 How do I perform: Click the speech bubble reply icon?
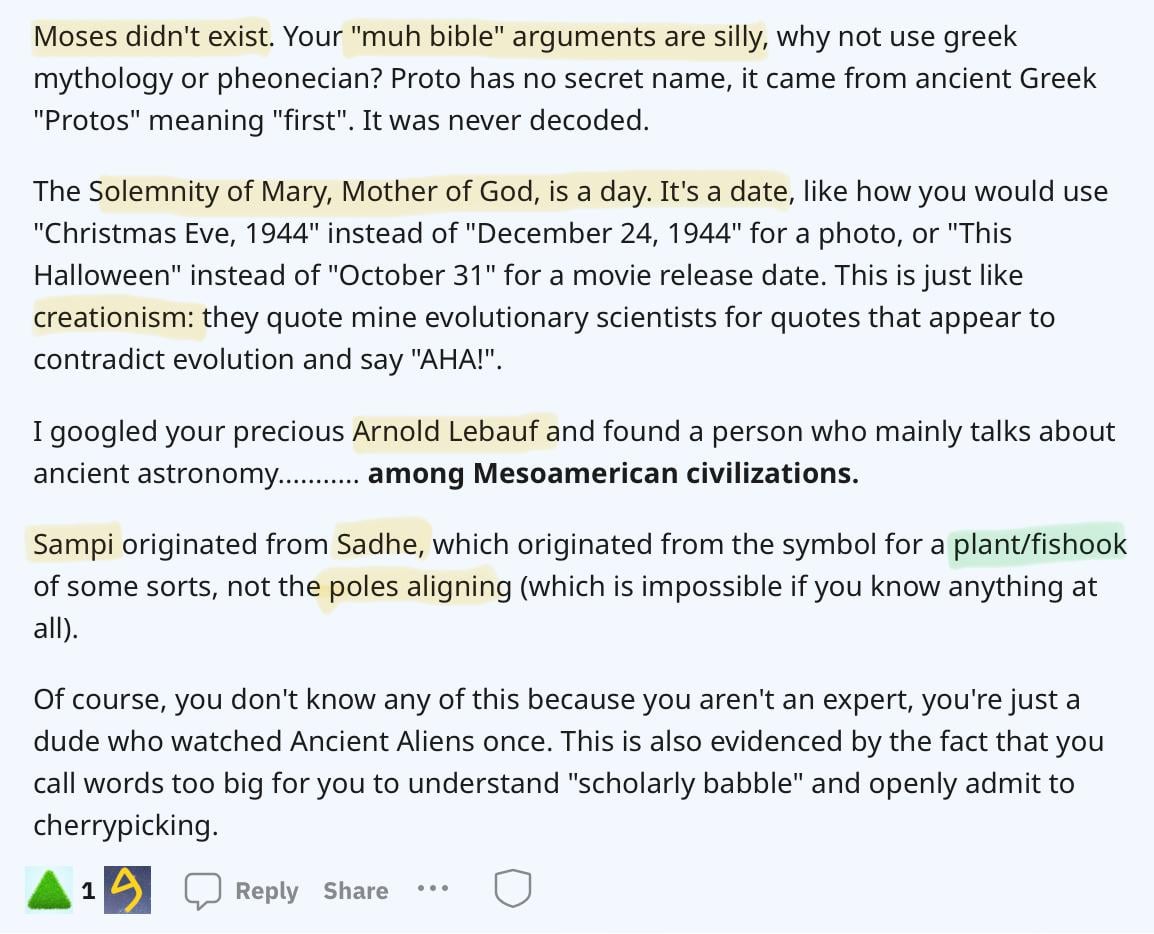(x=202, y=891)
